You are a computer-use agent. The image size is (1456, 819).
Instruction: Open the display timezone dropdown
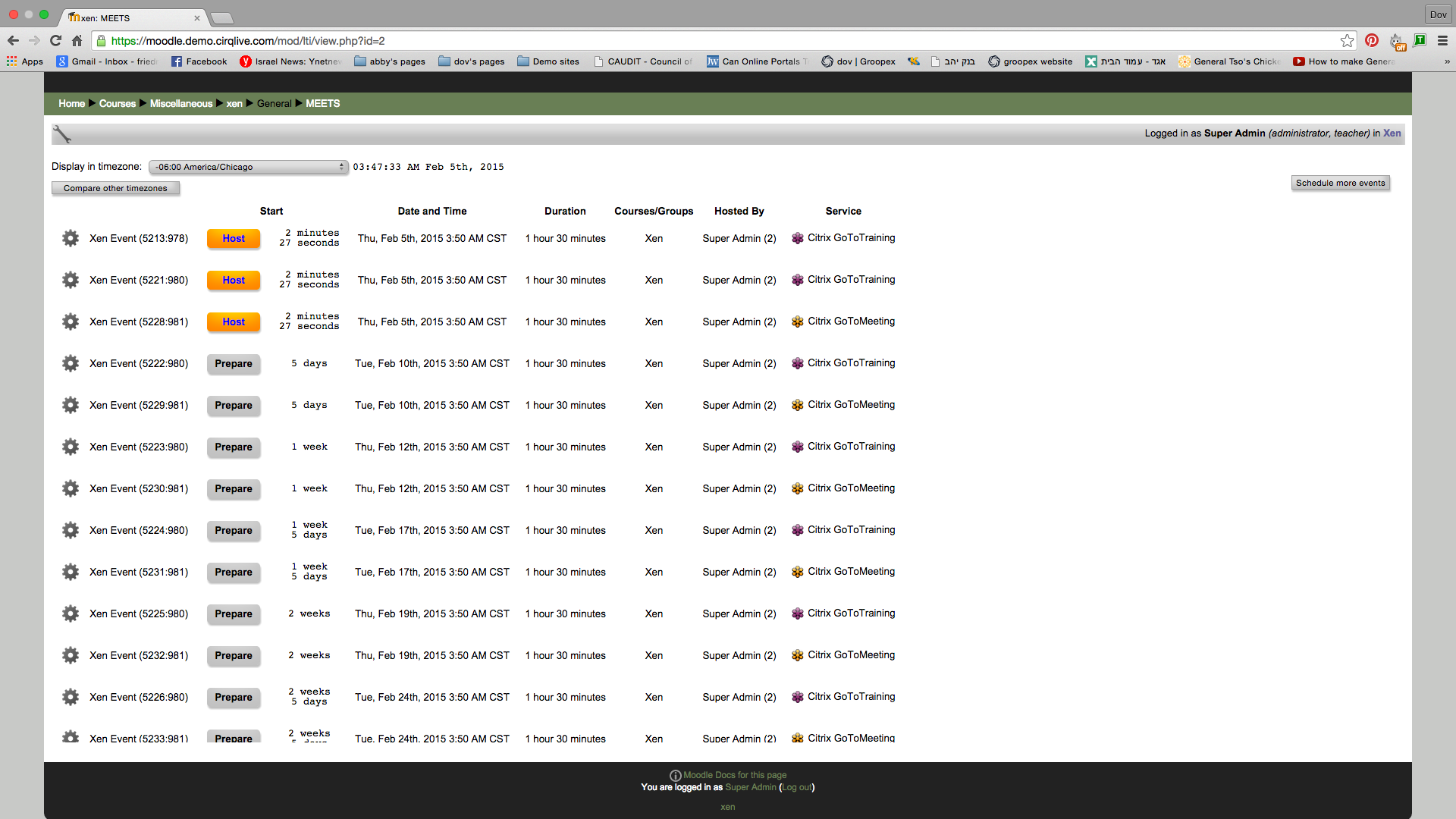[x=248, y=167]
